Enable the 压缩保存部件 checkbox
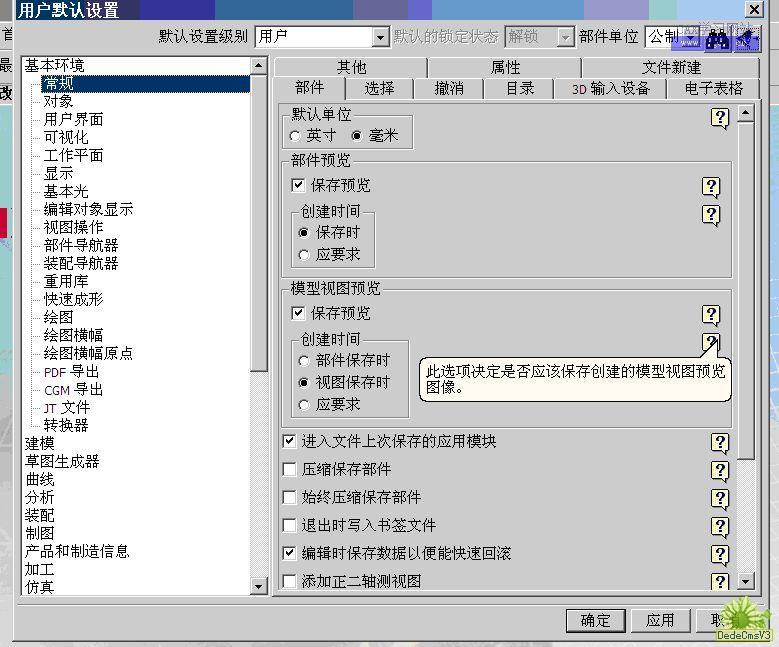The height and width of the screenshot is (647, 779). coord(290,470)
